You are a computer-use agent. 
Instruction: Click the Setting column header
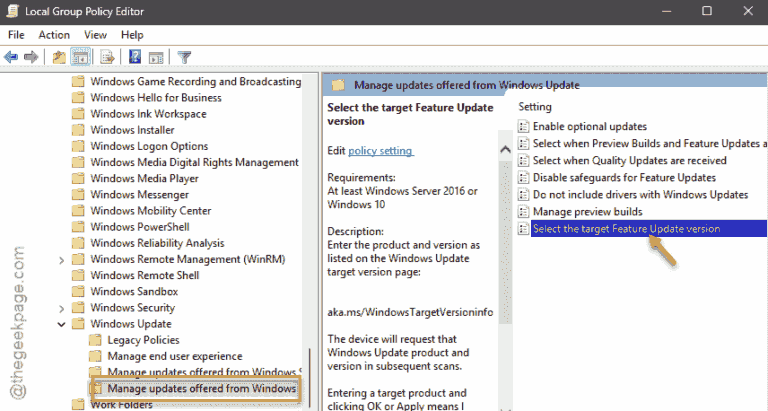[x=535, y=107]
